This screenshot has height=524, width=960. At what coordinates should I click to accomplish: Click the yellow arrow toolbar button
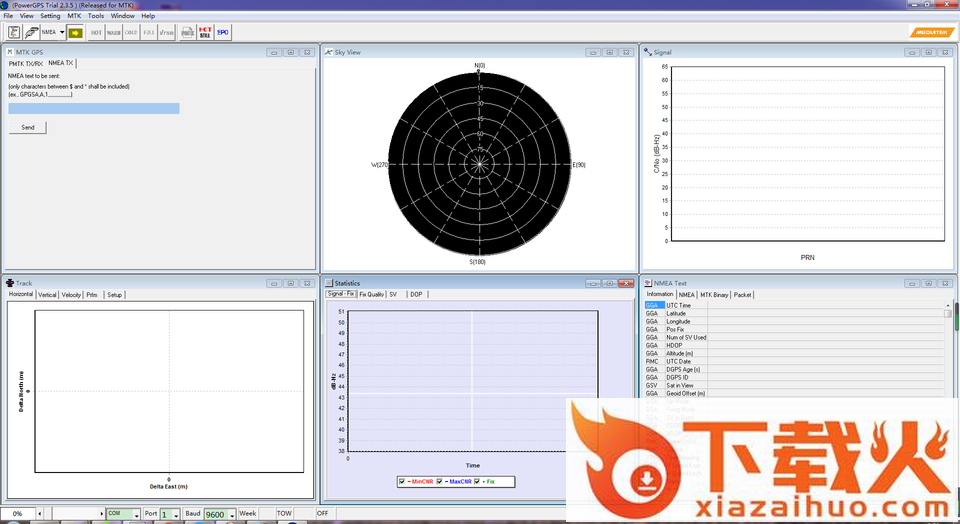[75, 32]
